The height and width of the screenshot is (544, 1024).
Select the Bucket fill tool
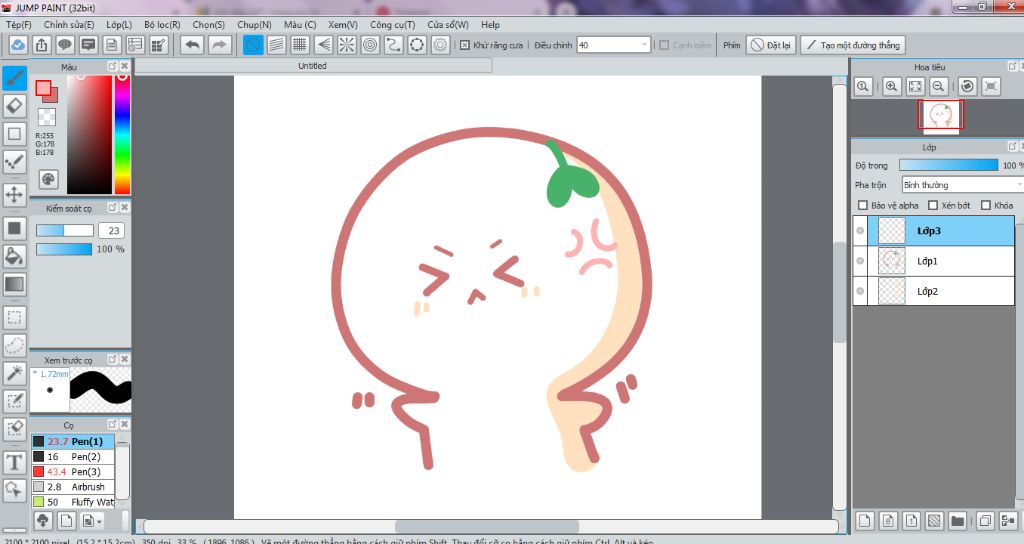[14, 255]
